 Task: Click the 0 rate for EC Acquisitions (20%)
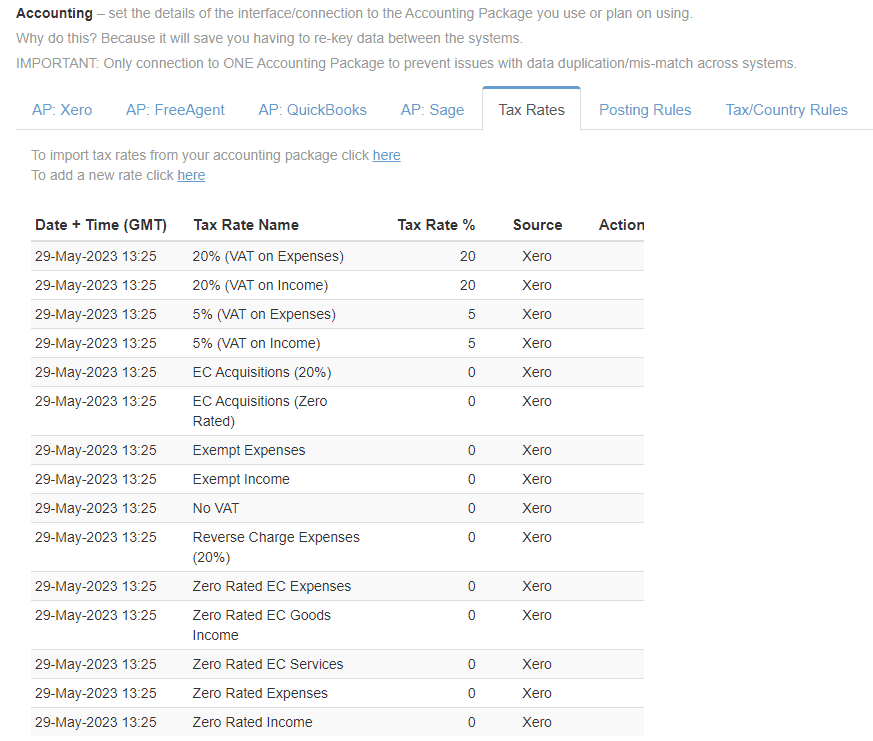click(472, 372)
